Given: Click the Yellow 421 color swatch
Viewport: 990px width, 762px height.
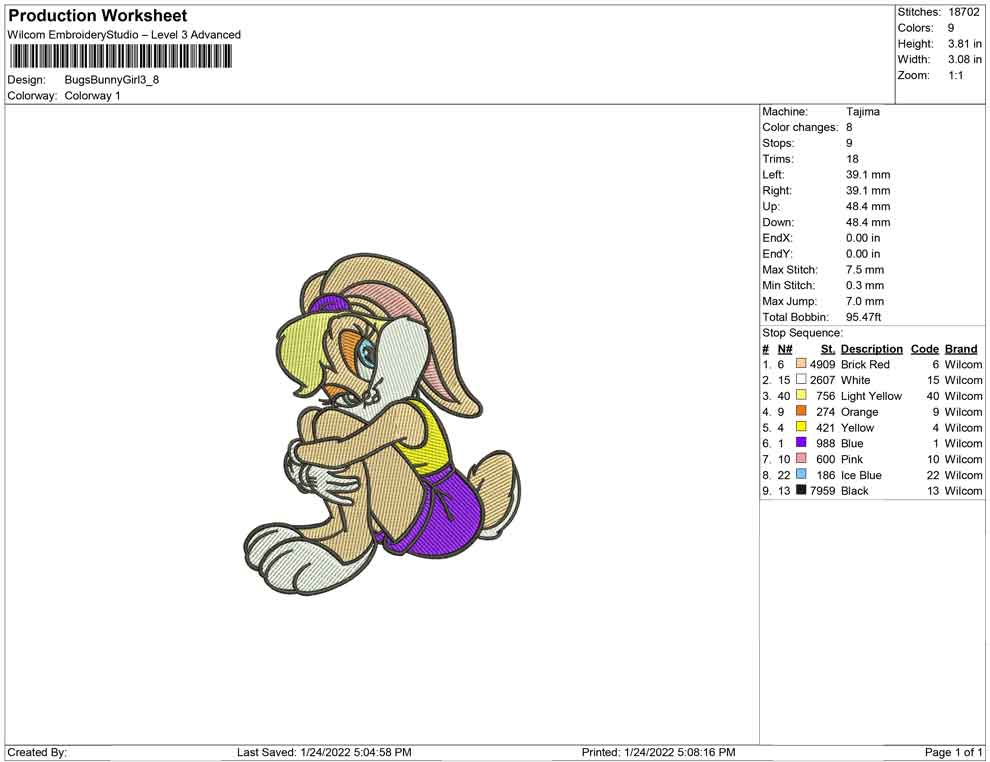Looking at the screenshot, I should [801, 427].
